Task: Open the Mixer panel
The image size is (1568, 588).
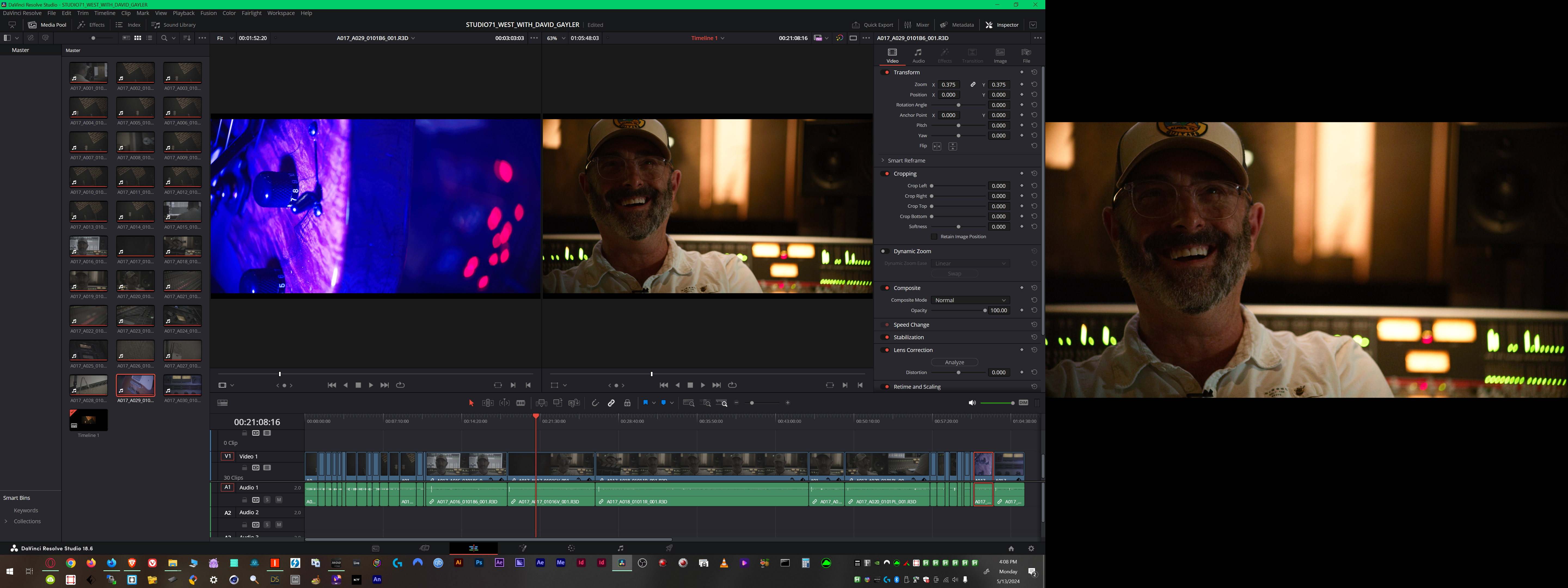Action: (x=916, y=25)
